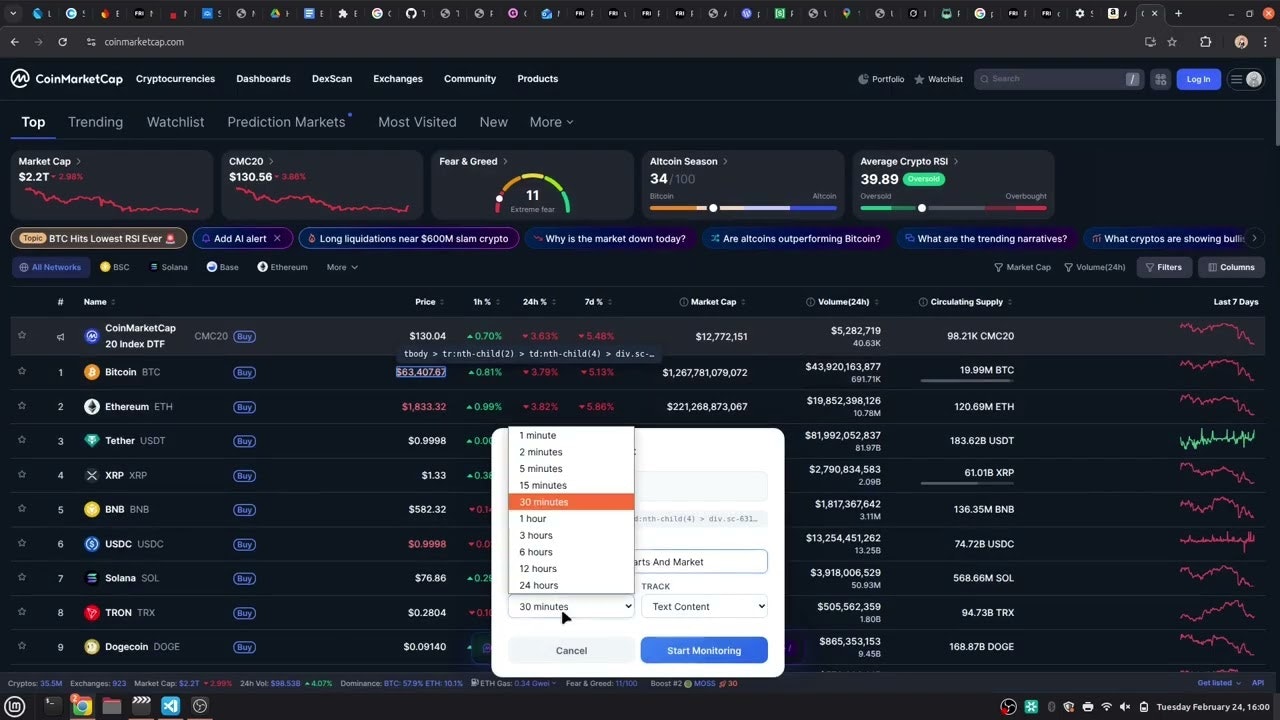Screen dimensions: 1280x720
Task: Open the Columns button
Action: click(1231, 267)
